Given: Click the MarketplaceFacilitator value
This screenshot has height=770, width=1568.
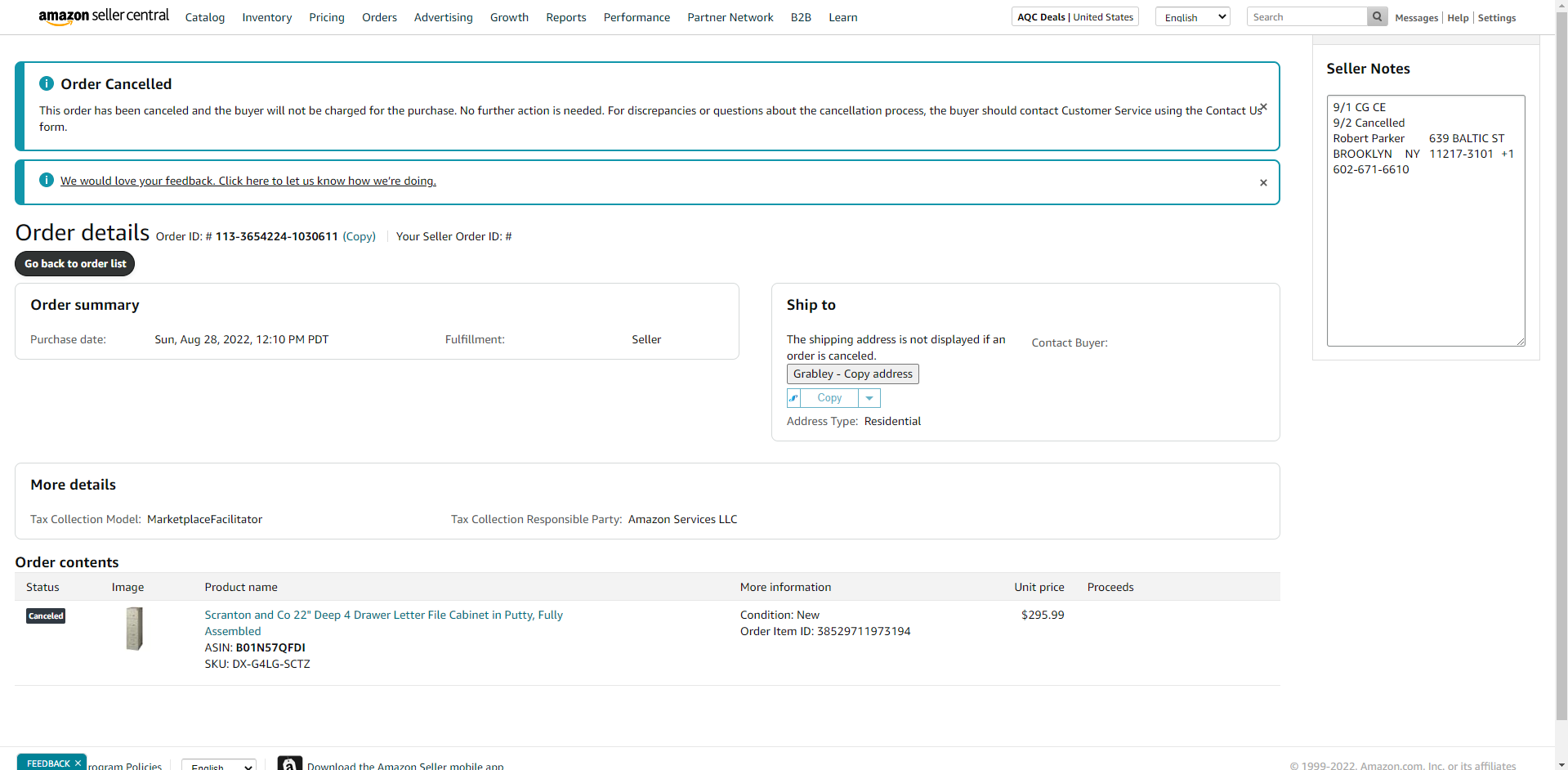Looking at the screenshot, I should tap(204, 519).
